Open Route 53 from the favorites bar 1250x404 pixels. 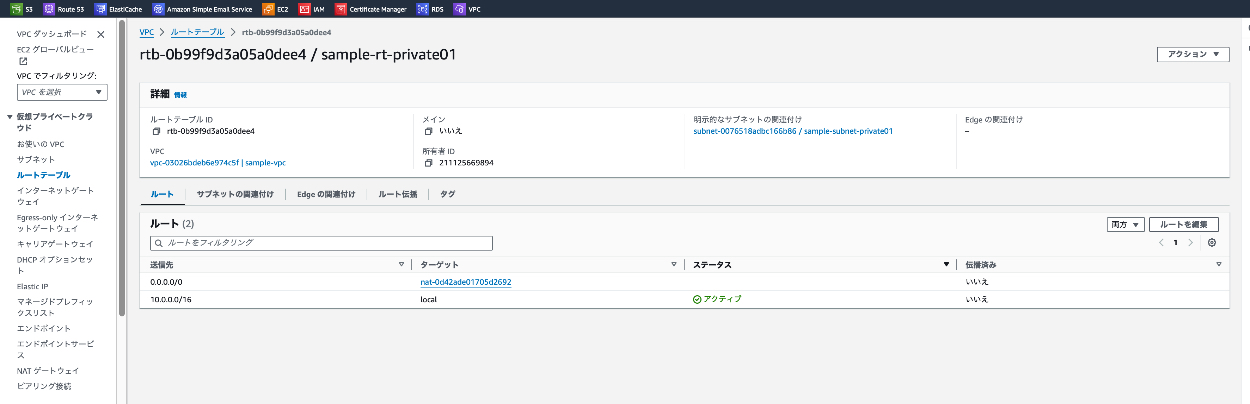click(x=50, y=9)
